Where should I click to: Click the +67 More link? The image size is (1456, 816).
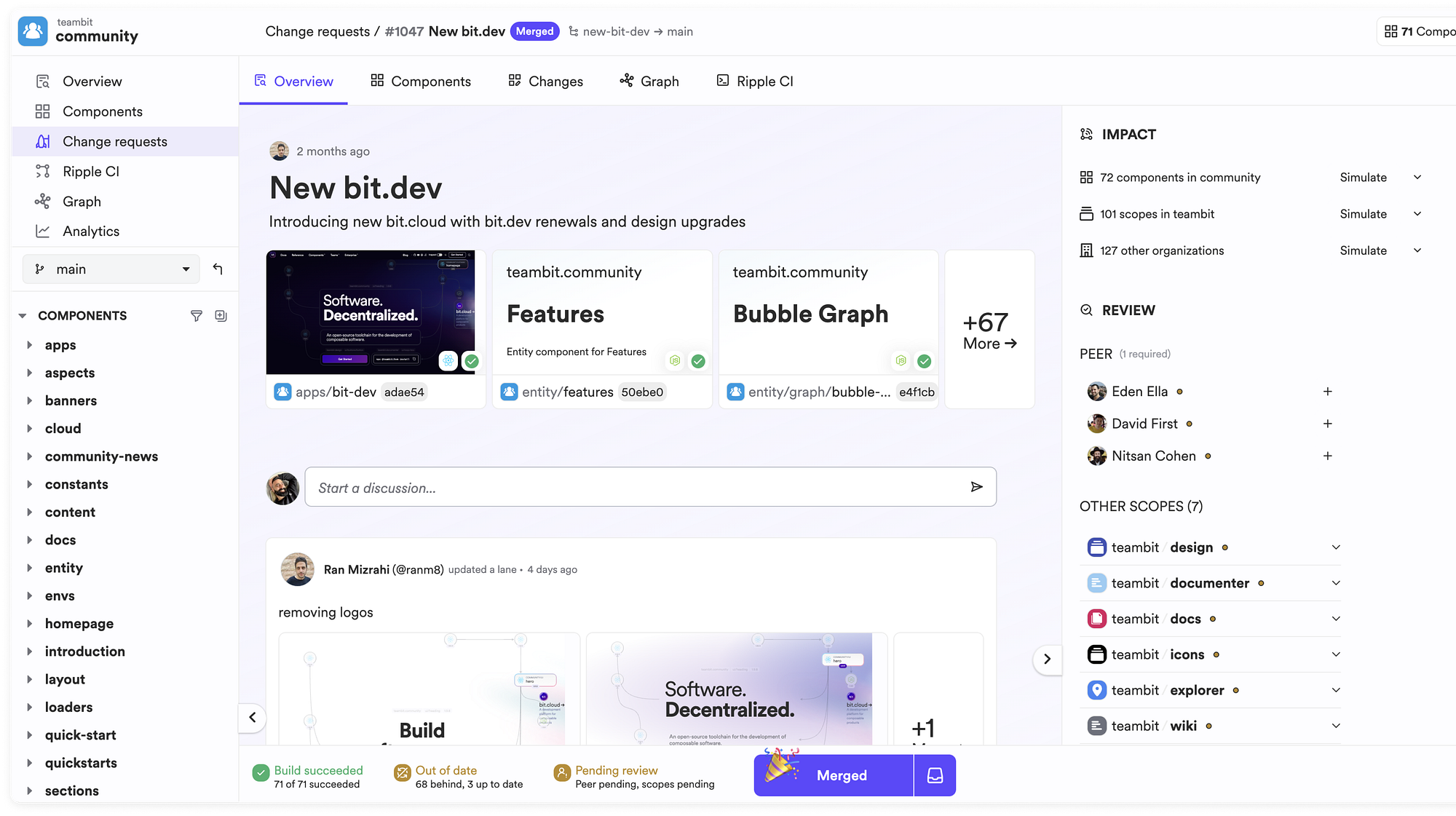pyautogui.click(x=989, y=330)
